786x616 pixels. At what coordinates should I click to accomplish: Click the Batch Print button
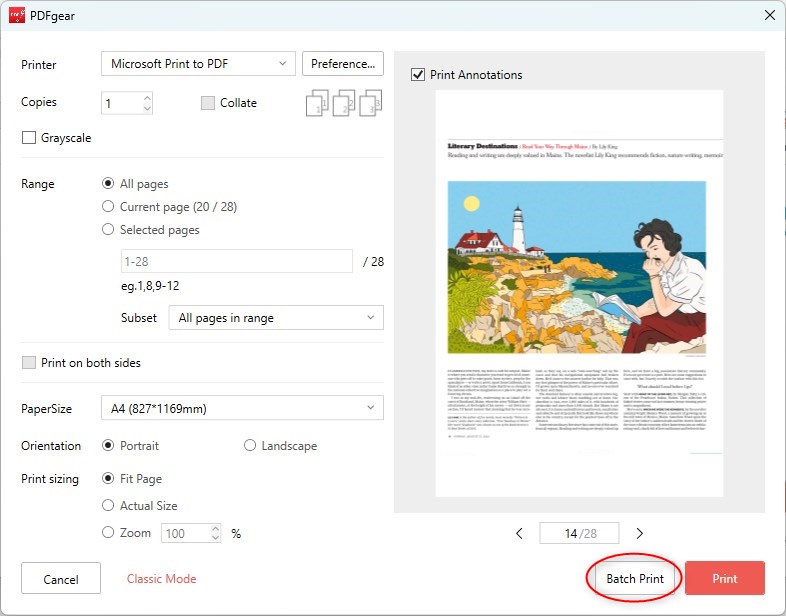pos(635,579)
